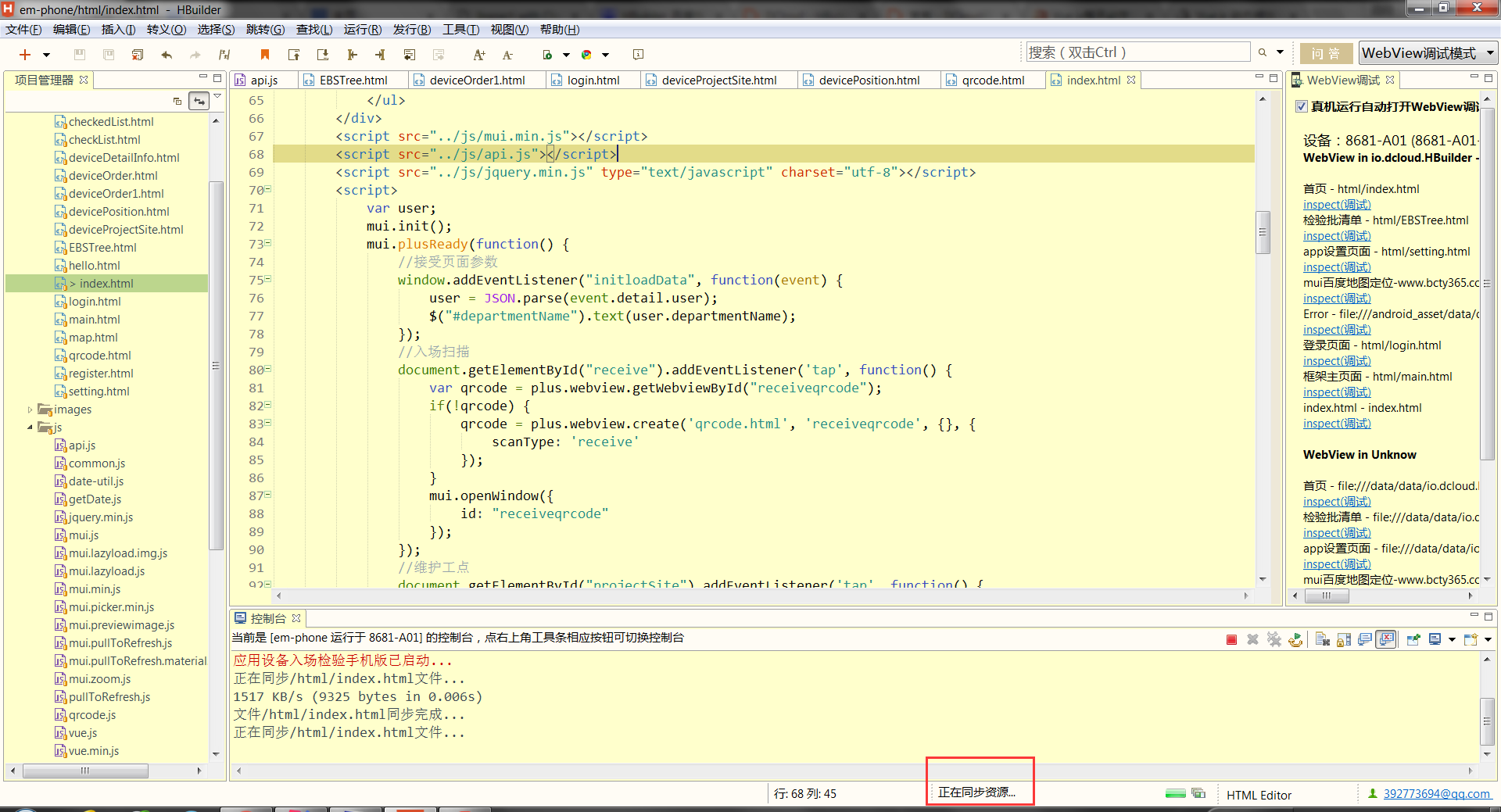Uncheck 真机运行自动打开WebView调试 checkbox
The width and height of the screenshot is (1501, 812).
[1302, 107]
